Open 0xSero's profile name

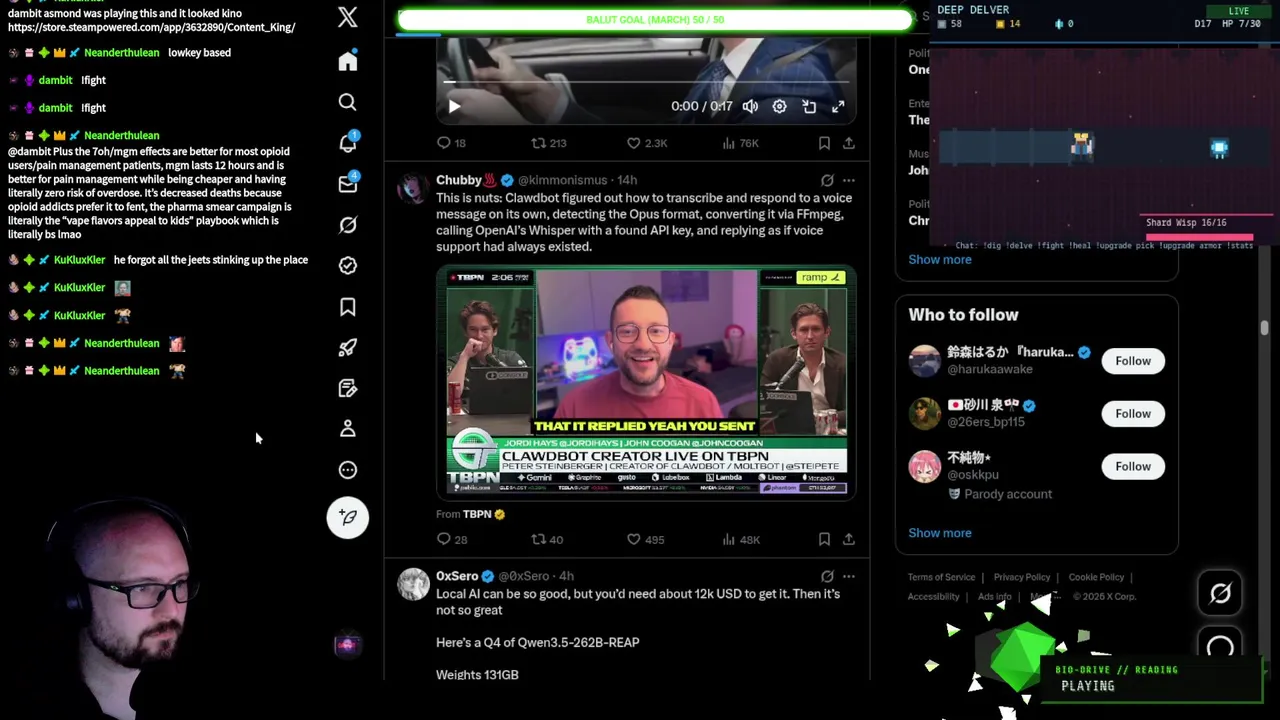pos(457,576)
